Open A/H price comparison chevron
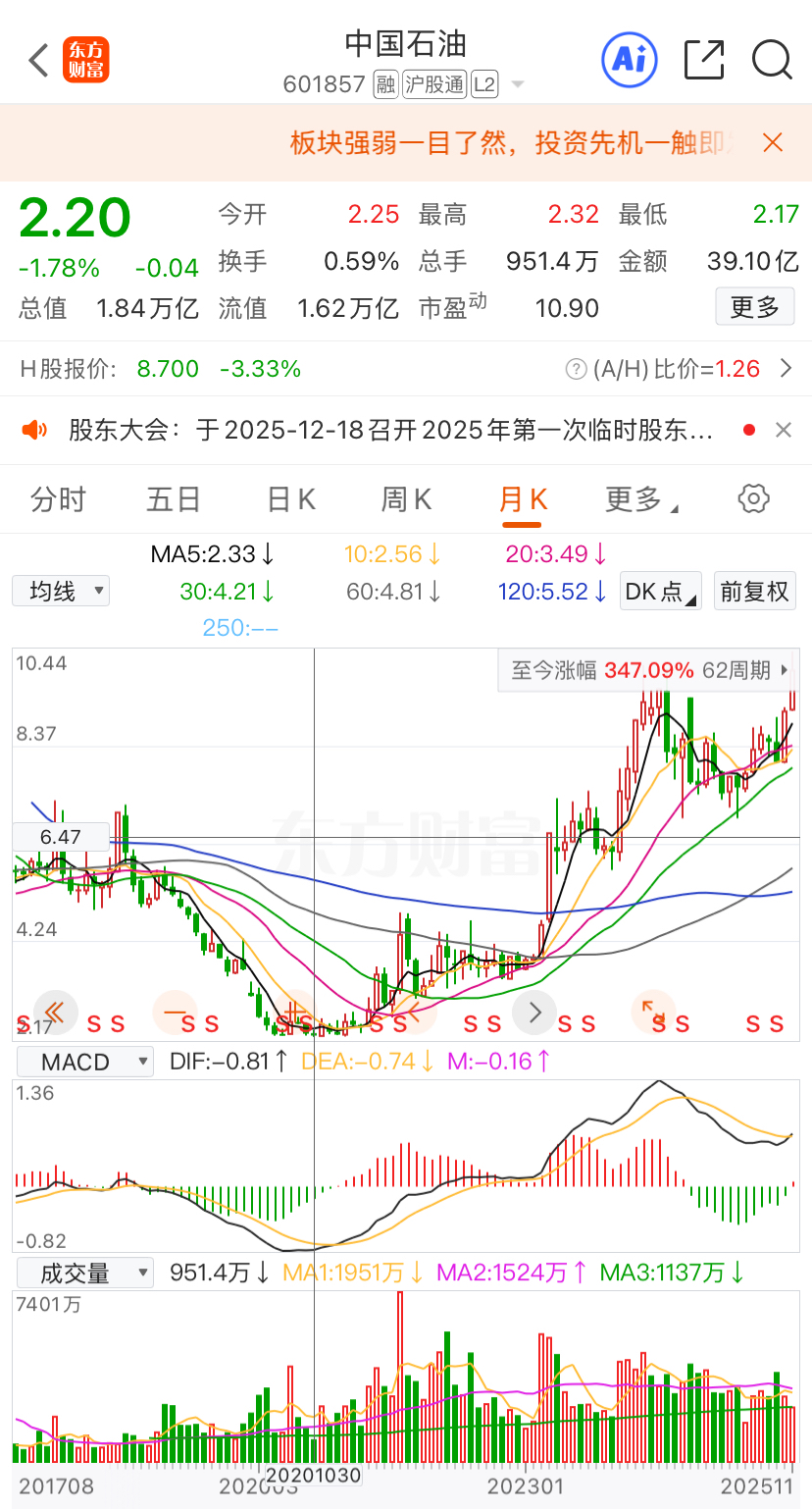Screen dimensions: 812x1509 [785, 369]
